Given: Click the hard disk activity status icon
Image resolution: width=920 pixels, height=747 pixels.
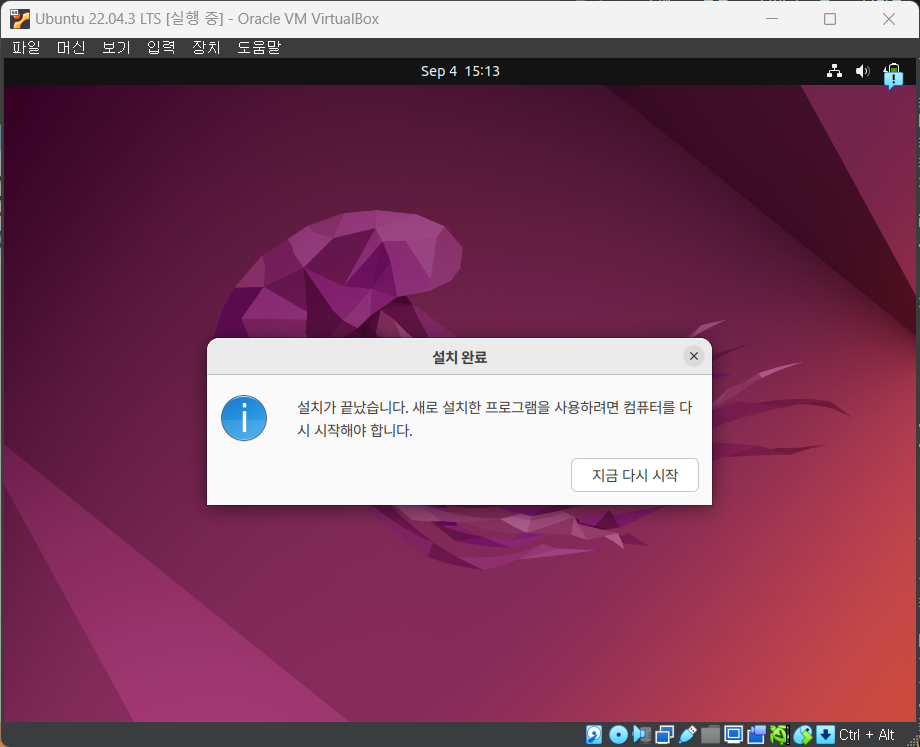Looking at the screenshot, I should click(594, 734).
